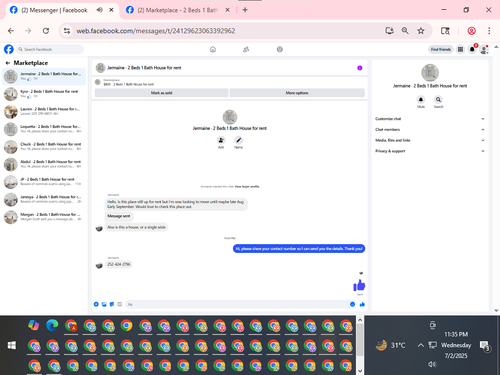The width and height of the screenshot is (500, 375).
Task: Open a new browser tab
Action: [x=245, y=10]
